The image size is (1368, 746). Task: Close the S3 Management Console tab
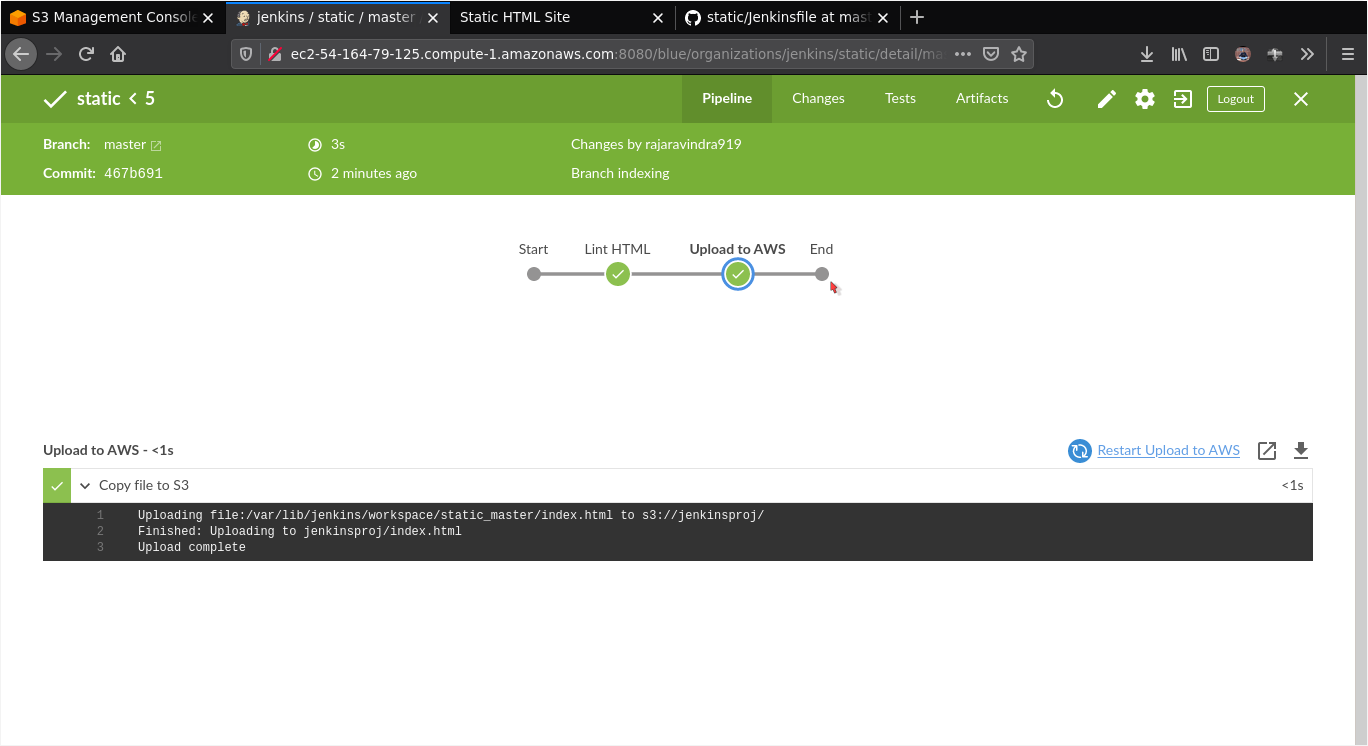208,18
